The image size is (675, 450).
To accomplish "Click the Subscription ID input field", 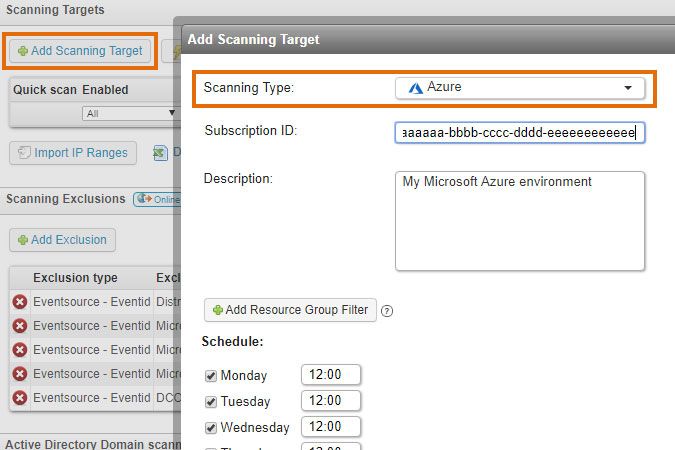I will (x=520, y=133).
